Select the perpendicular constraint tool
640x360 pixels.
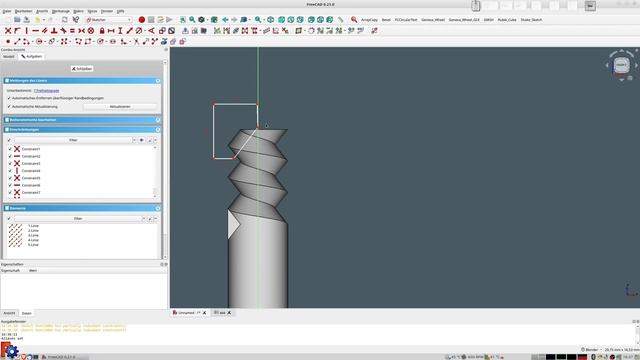tap(54, 31)
